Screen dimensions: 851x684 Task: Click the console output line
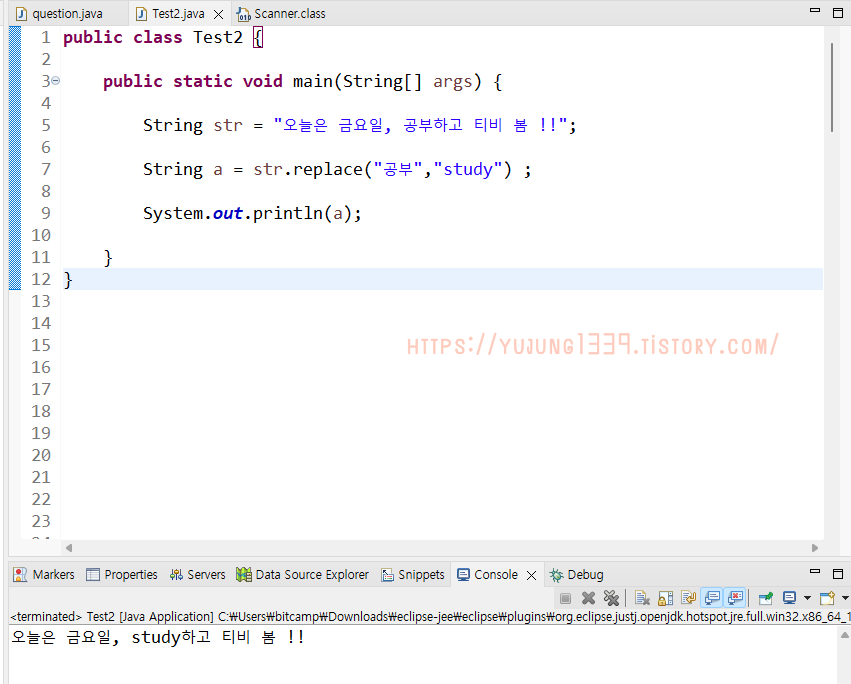click(x=157, y=637)
